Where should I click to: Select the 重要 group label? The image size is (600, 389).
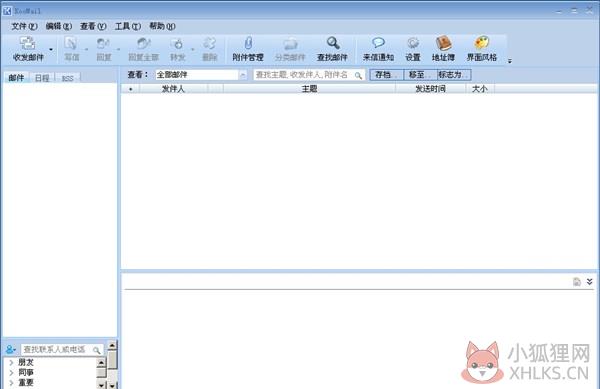pyautogui.click(x=26, y=382)
